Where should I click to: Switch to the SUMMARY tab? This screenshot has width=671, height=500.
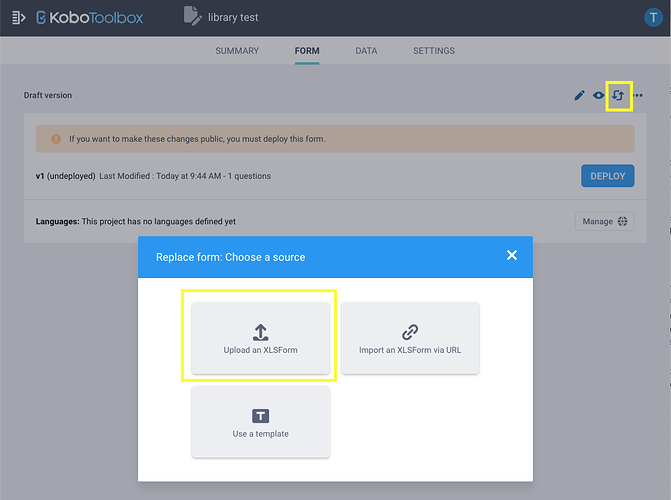(x=237, y=51)
